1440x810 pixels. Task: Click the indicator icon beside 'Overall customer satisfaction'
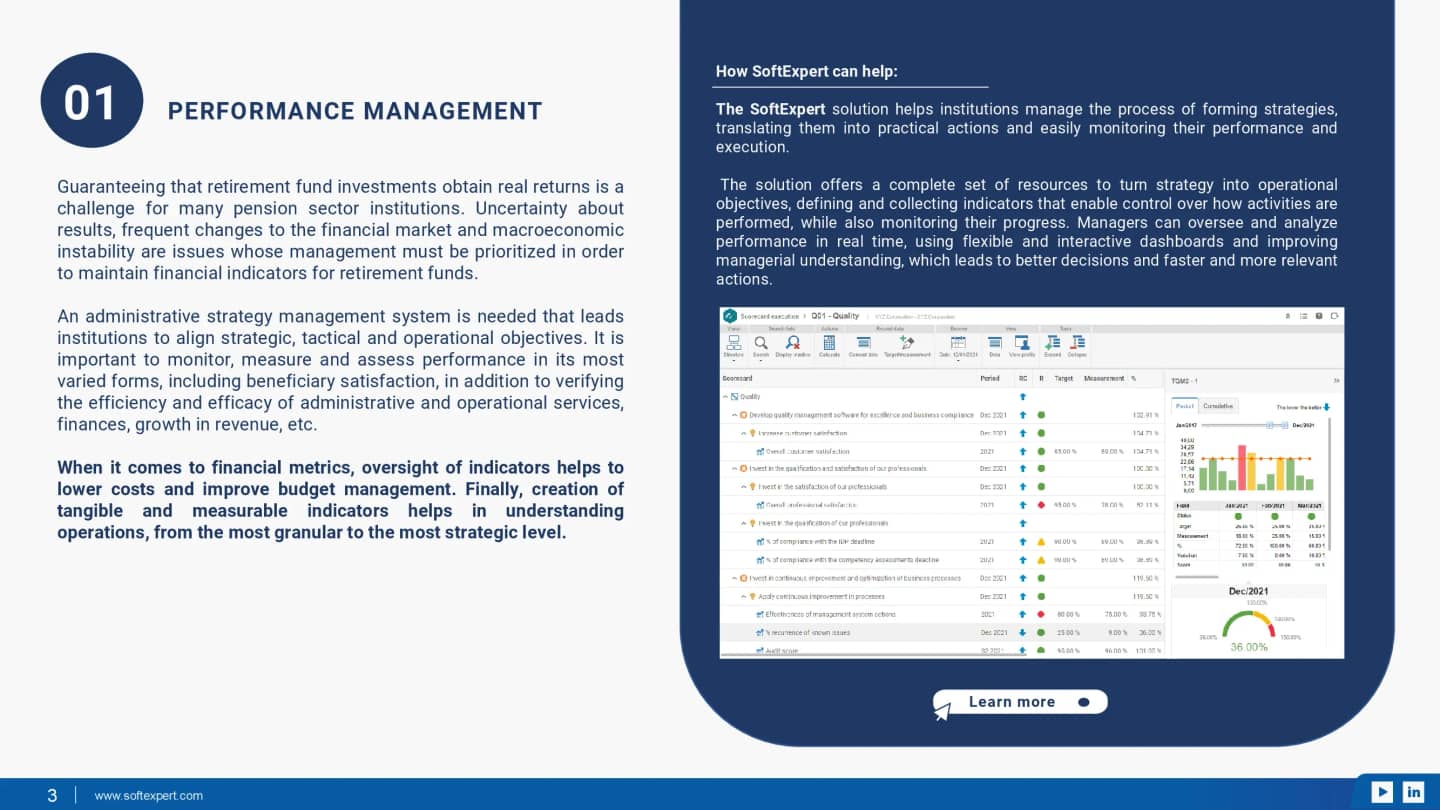760,451
